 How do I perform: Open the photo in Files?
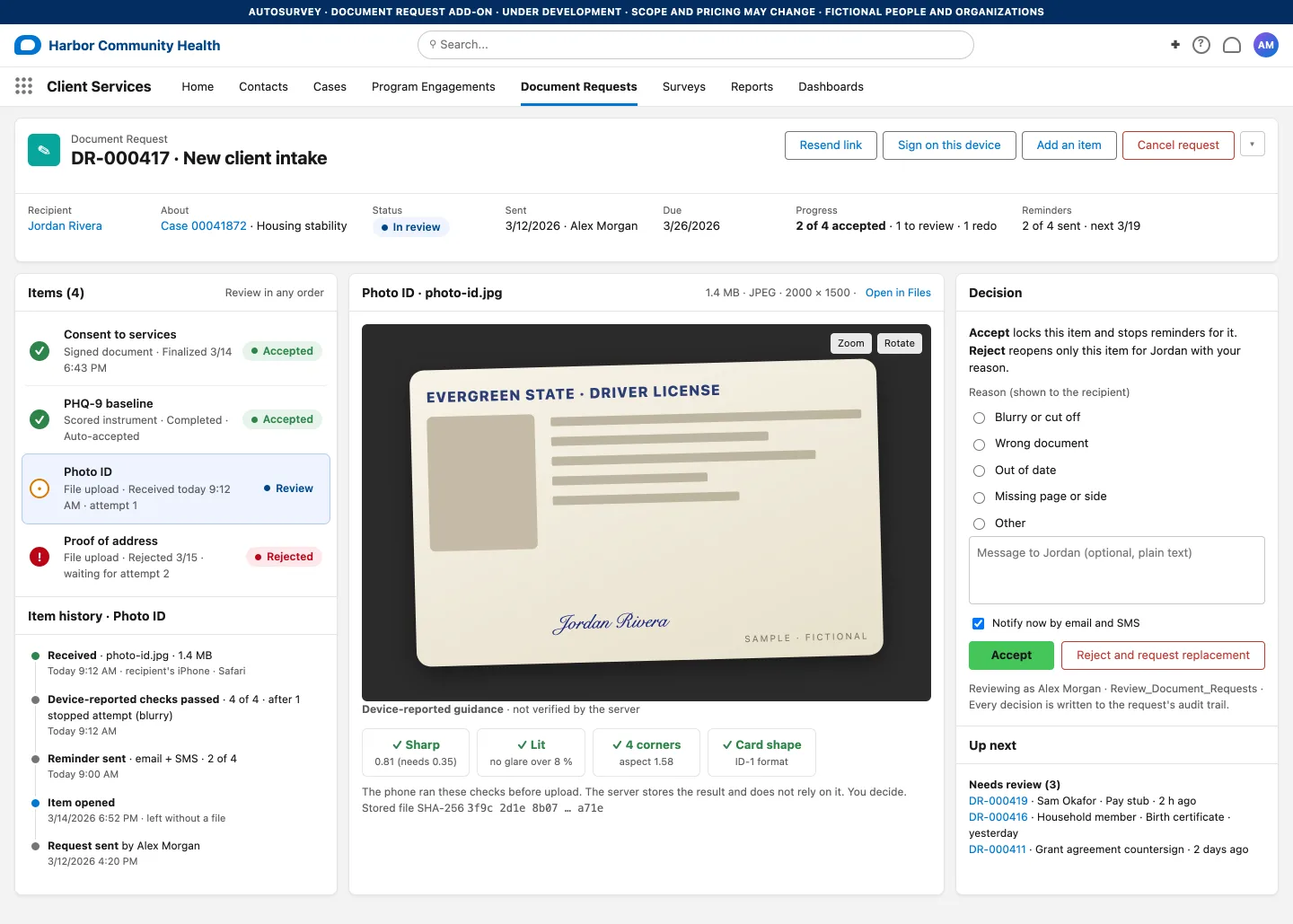pyautogui.click(x=898, y=293)
